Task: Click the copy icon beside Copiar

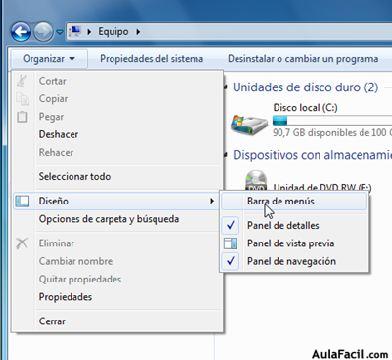Action: point(22,99)
